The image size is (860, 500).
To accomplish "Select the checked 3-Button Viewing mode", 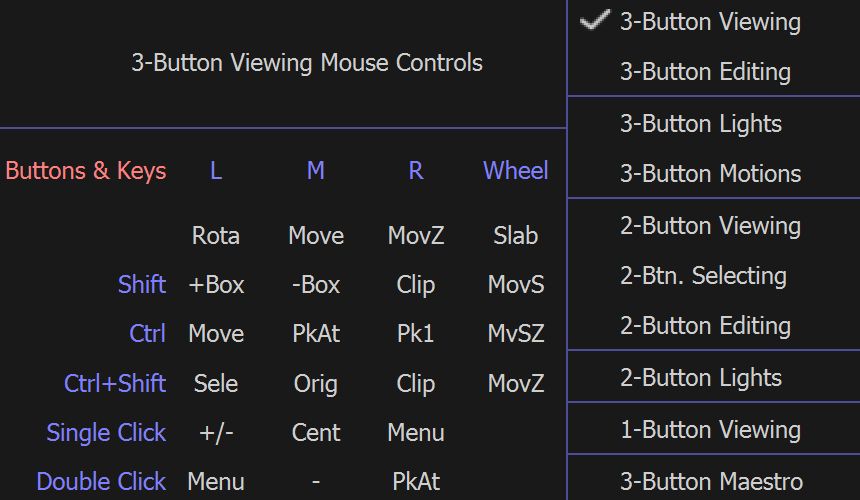I will [710, 22].
